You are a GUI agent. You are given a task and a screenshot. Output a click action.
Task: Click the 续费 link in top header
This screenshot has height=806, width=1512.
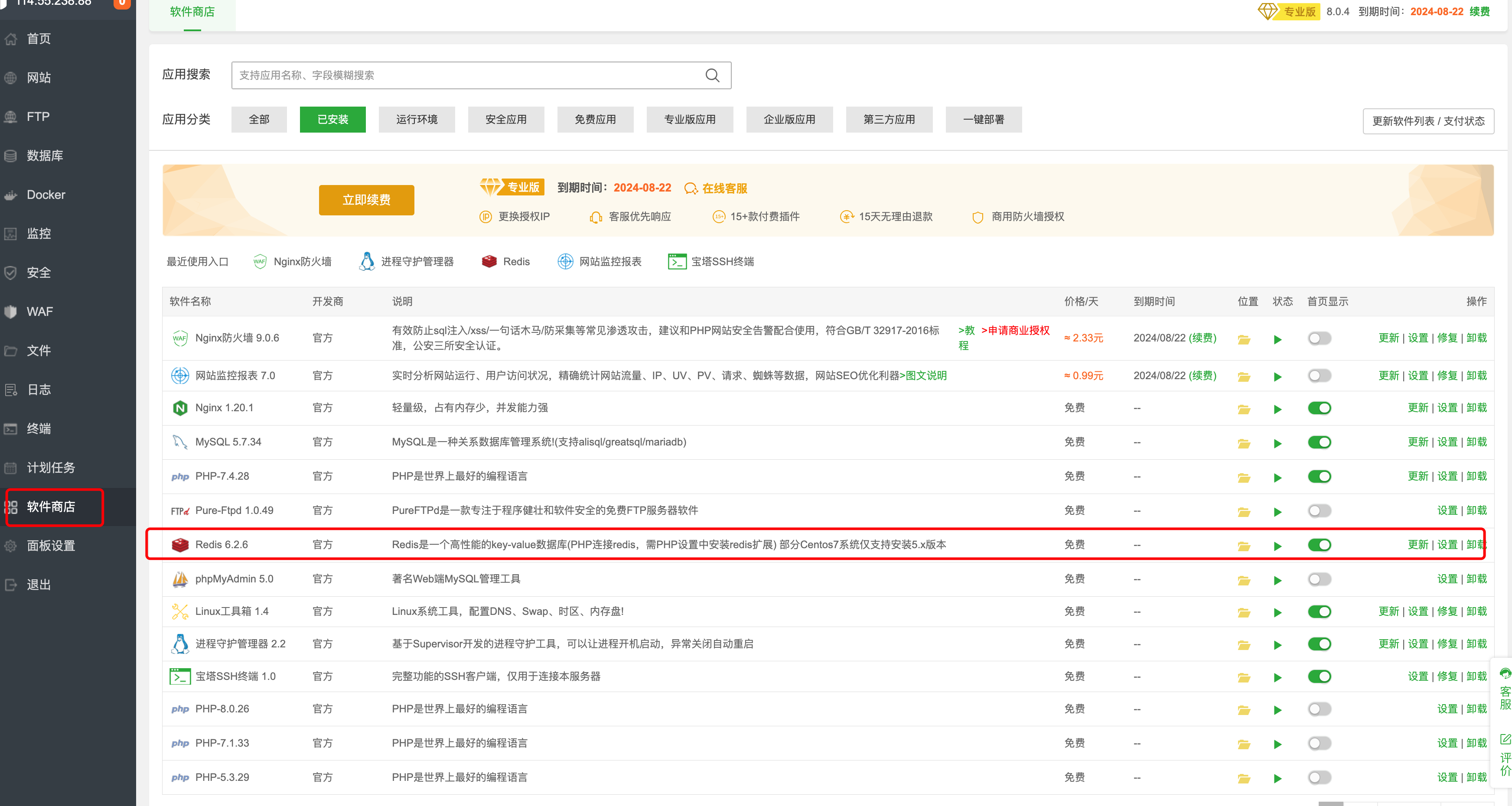(1479, 11)
